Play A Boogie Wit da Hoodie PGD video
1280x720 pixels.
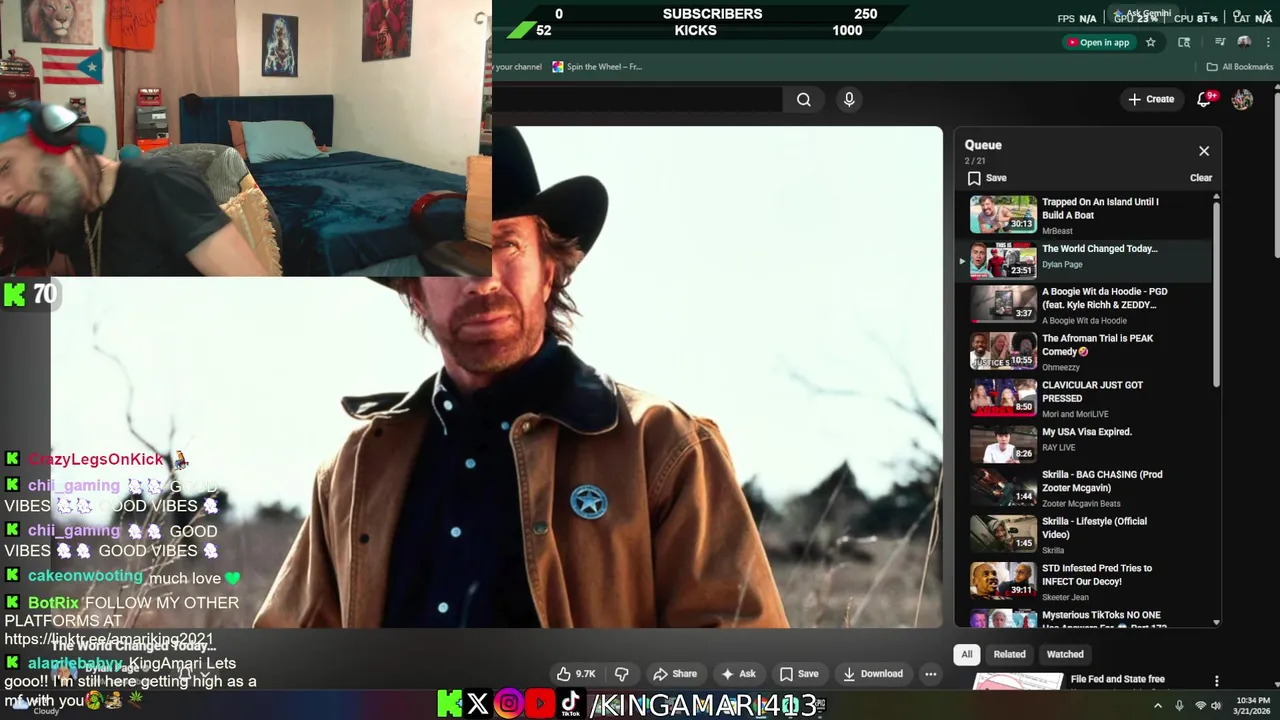(x=1085, y=304)
